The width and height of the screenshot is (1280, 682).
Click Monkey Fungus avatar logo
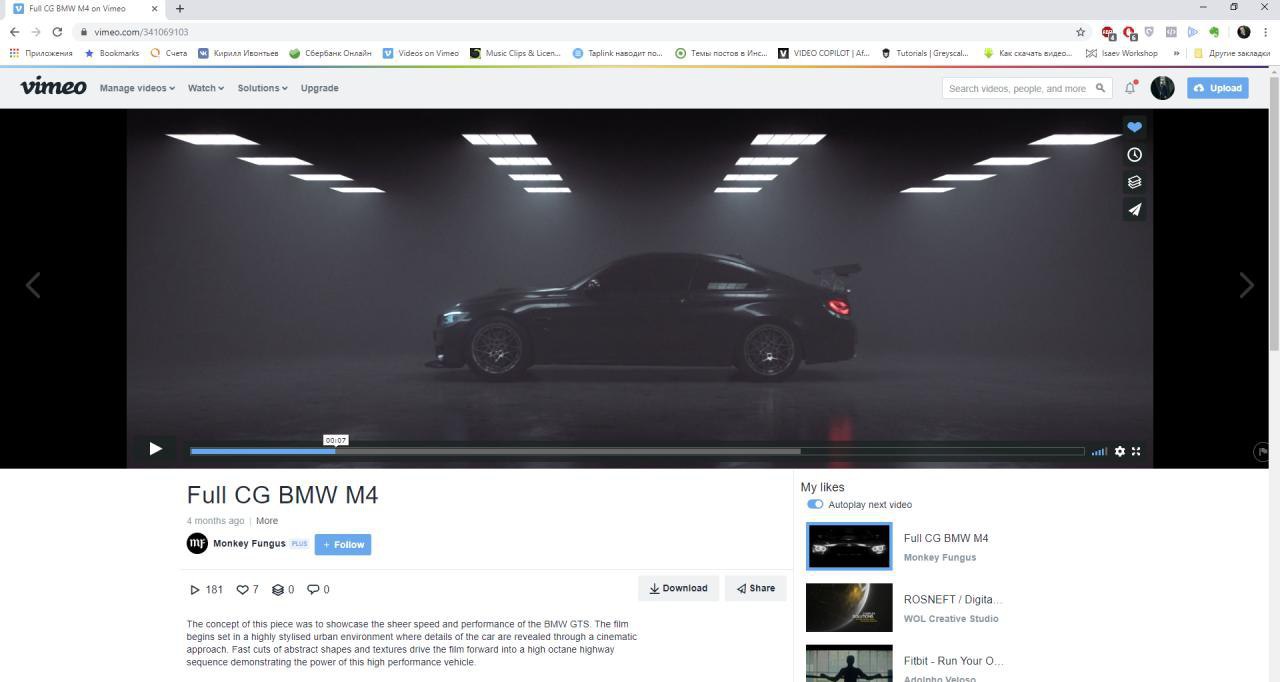click(x=197, y=543)
